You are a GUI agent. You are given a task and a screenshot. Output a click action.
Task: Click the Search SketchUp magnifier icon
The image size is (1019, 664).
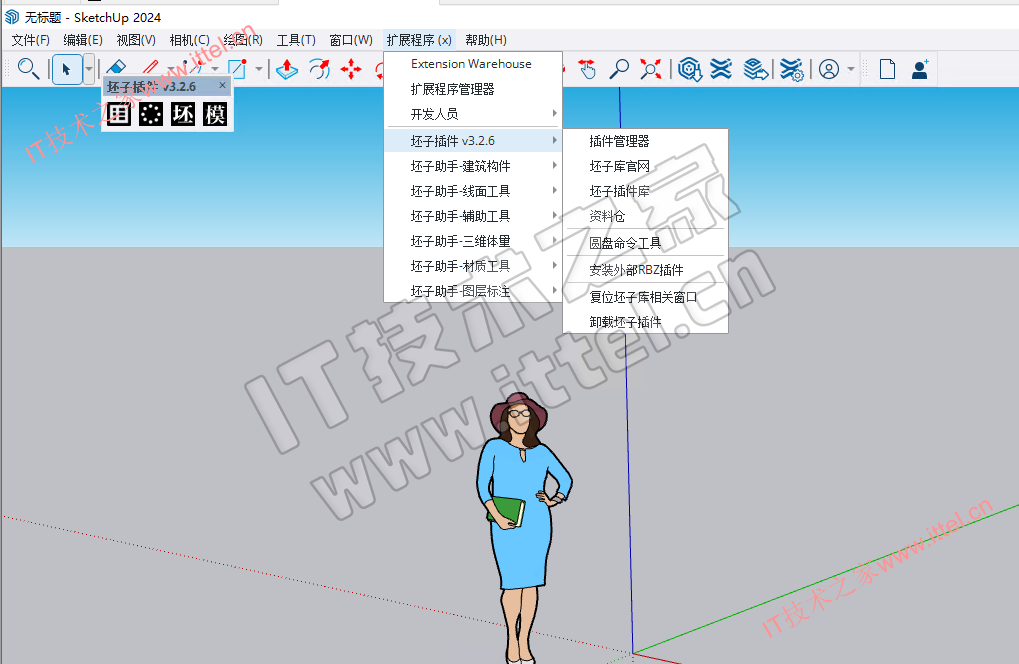tap(28, 68)
